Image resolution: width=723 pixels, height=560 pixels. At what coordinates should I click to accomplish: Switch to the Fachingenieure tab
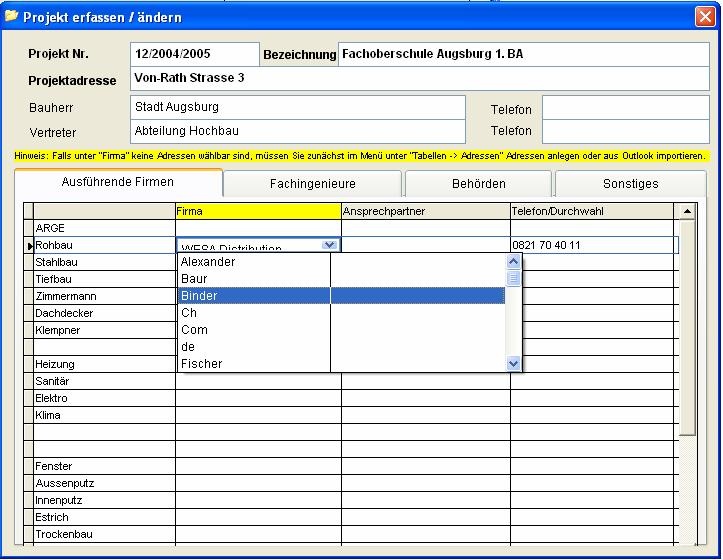(312, 184)
